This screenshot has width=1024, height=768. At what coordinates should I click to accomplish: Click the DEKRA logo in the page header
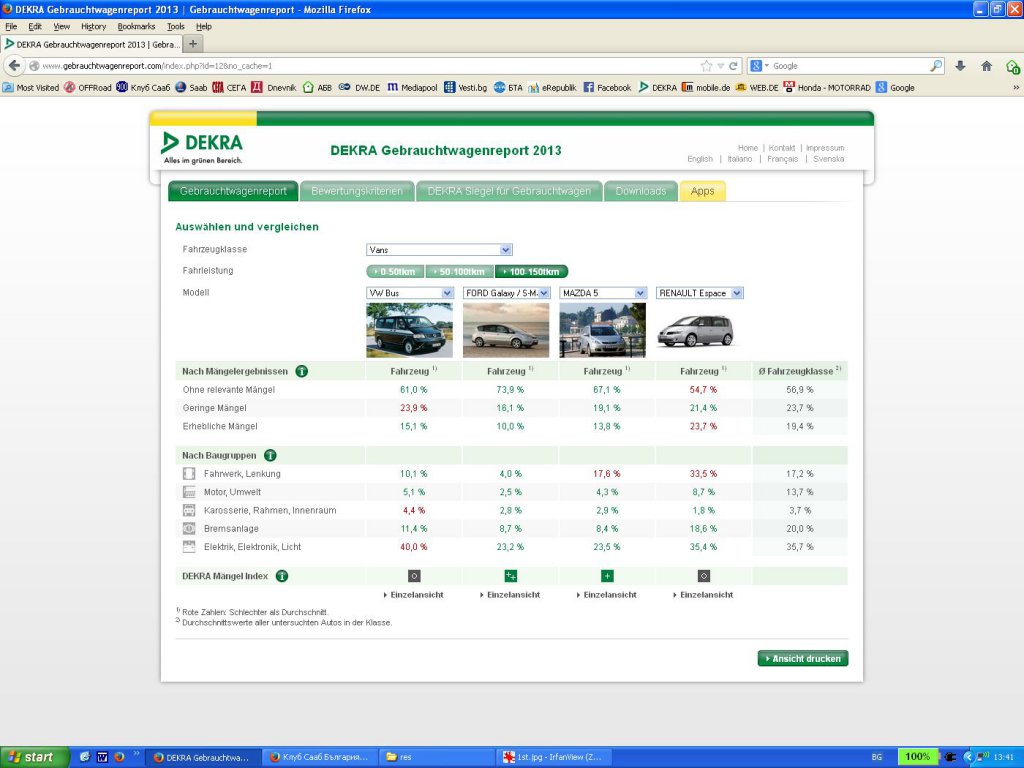(x=203, y=147)
